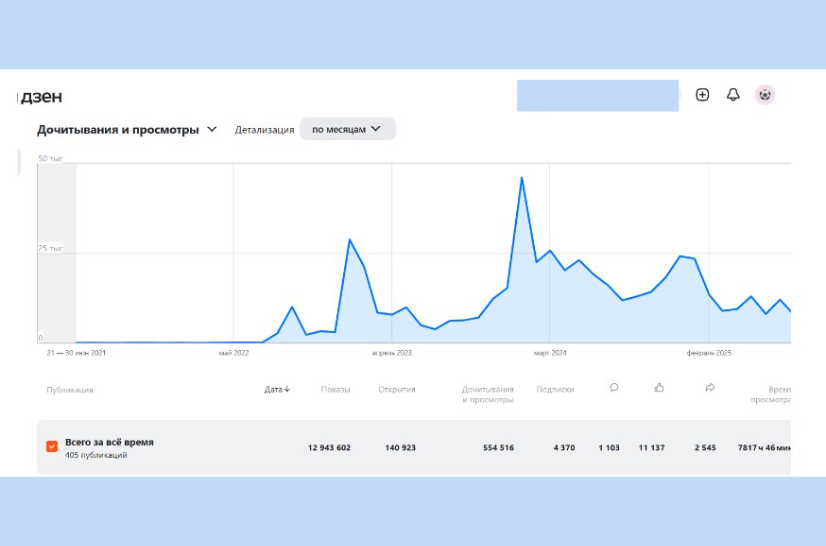Click the create publication plus icon
The image size is (826, 546).
(x=702, y=95)
